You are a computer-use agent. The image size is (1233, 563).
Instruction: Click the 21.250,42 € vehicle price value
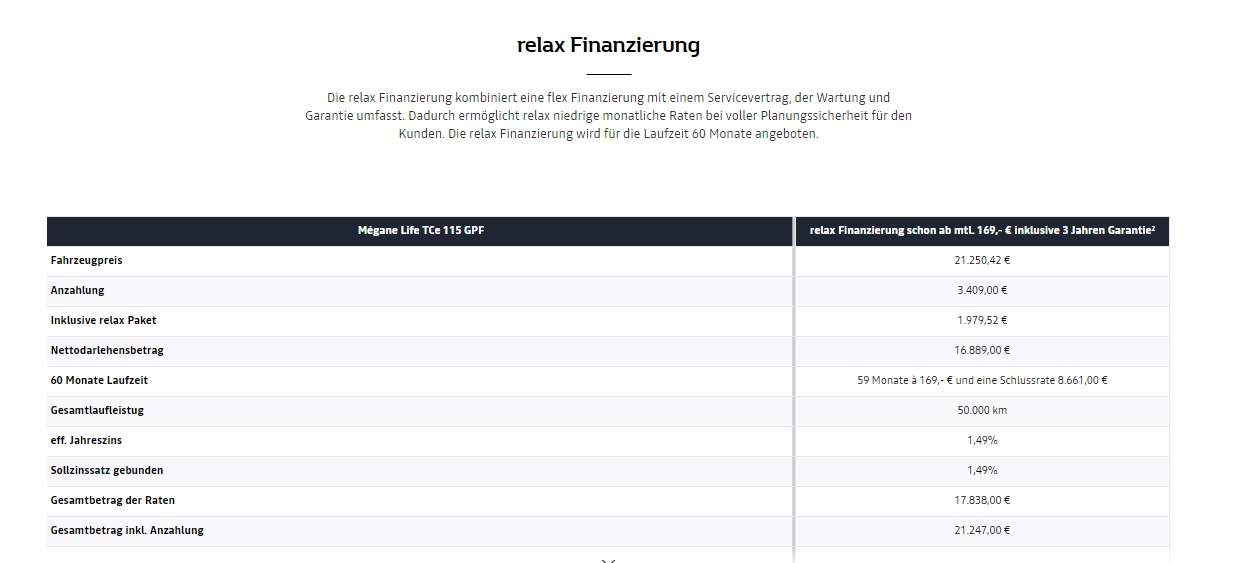pyautogui.click(x=982, y=261)
